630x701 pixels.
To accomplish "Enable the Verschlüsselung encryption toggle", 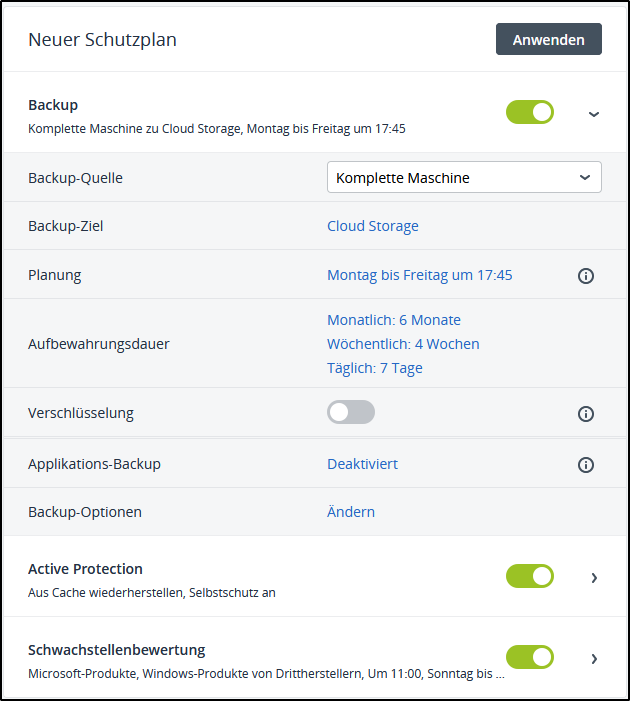I will [351, 412].
